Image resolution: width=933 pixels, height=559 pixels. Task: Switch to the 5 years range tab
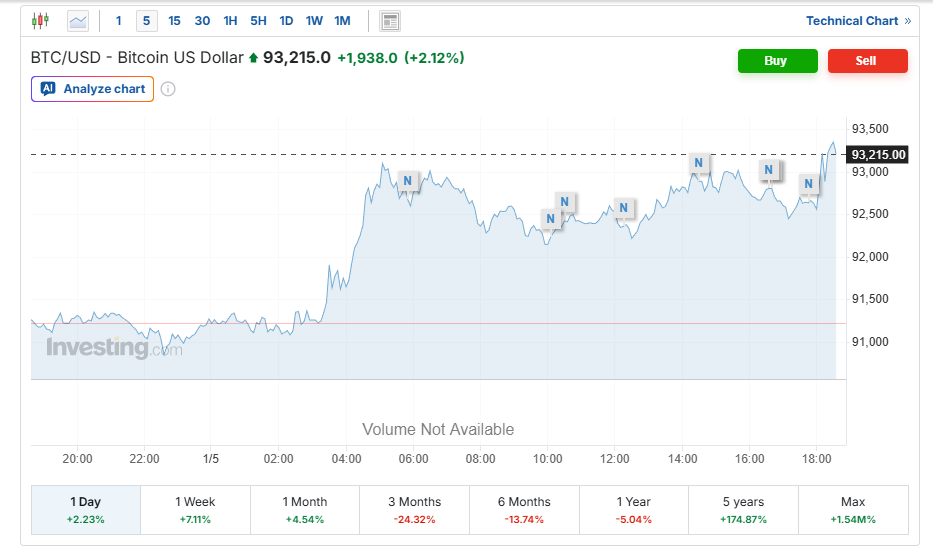pos(743,510)
